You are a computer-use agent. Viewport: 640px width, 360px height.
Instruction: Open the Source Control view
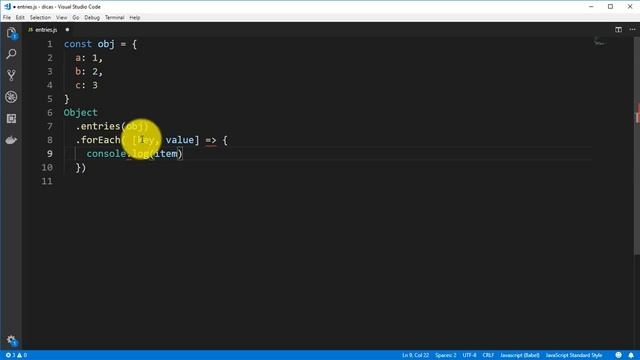(x=11, y=75)
